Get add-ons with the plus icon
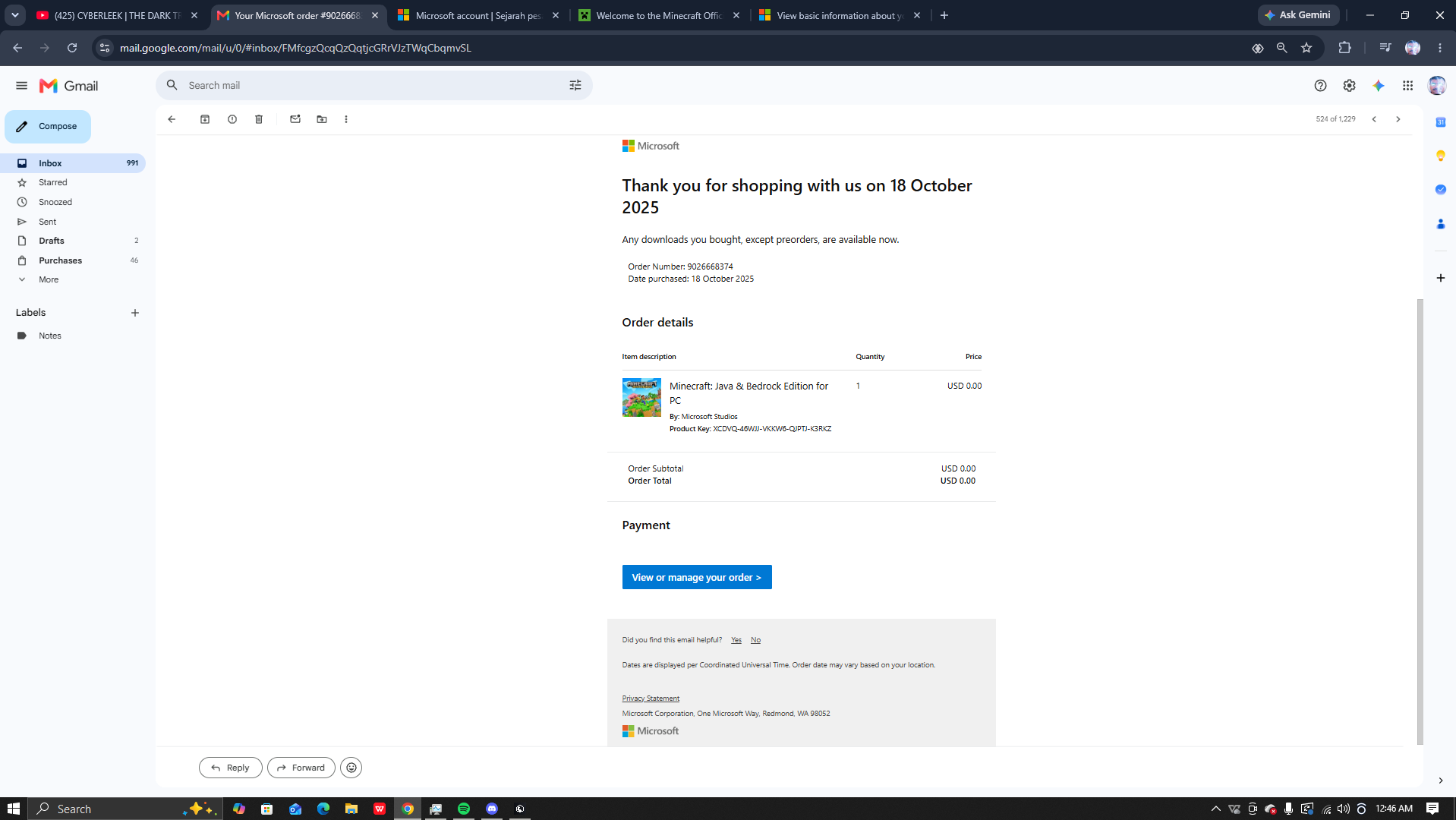Viewport: 1456px width, 820px height. (1440, 278)
